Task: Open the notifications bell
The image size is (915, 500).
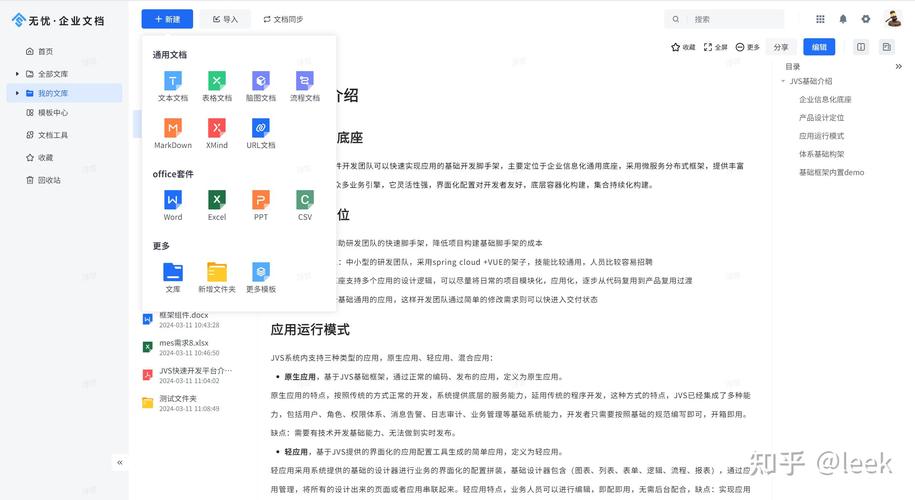Action: click(x=843, y=19)
